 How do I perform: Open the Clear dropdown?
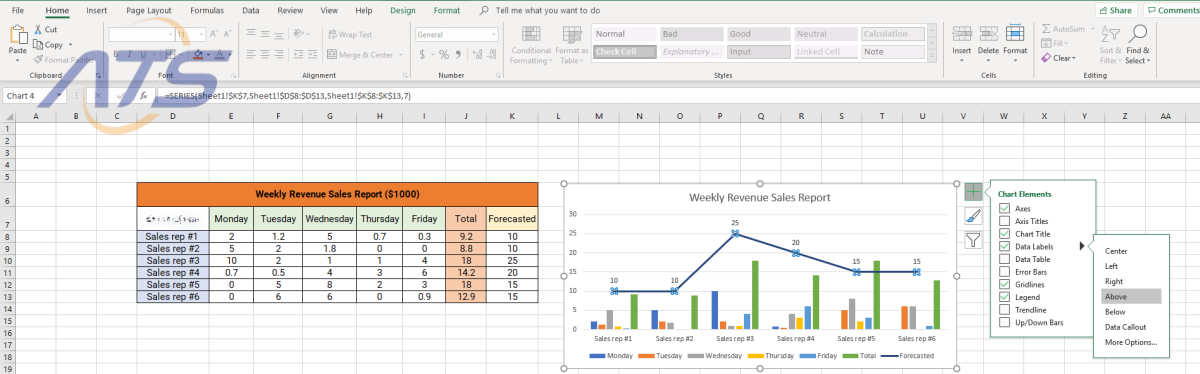click(x=1058, y=58)
